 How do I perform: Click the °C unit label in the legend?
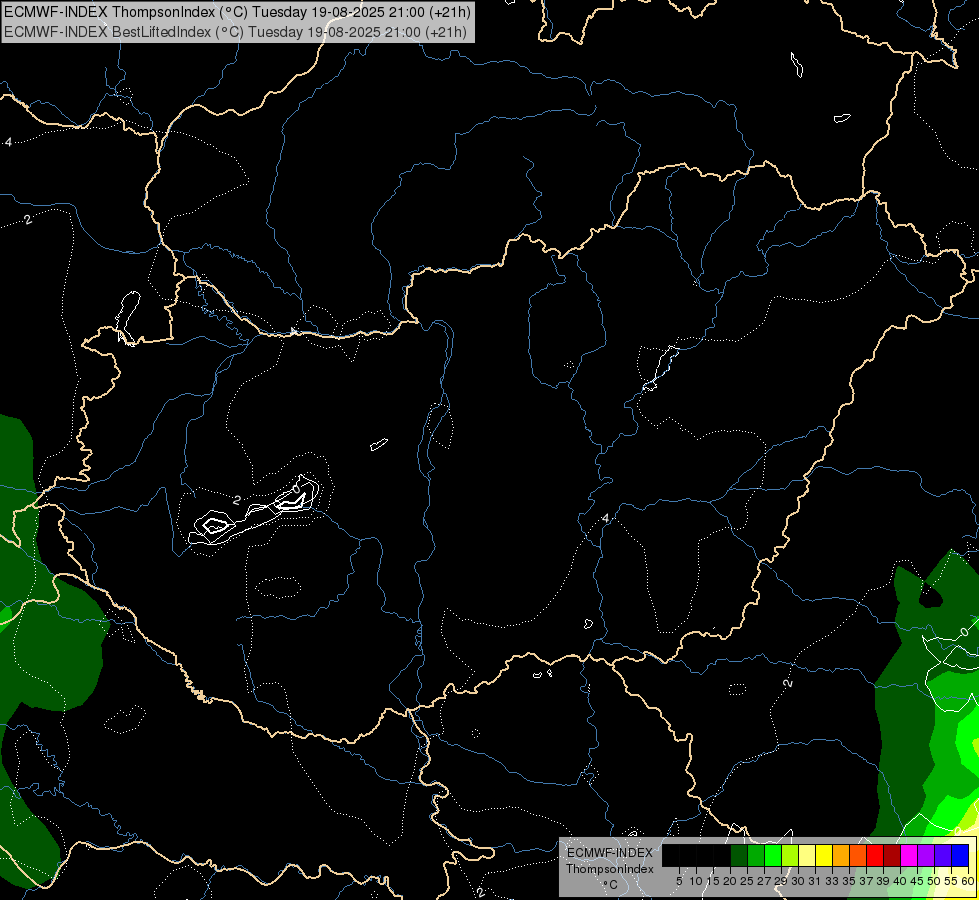click(x=611, y=885)
